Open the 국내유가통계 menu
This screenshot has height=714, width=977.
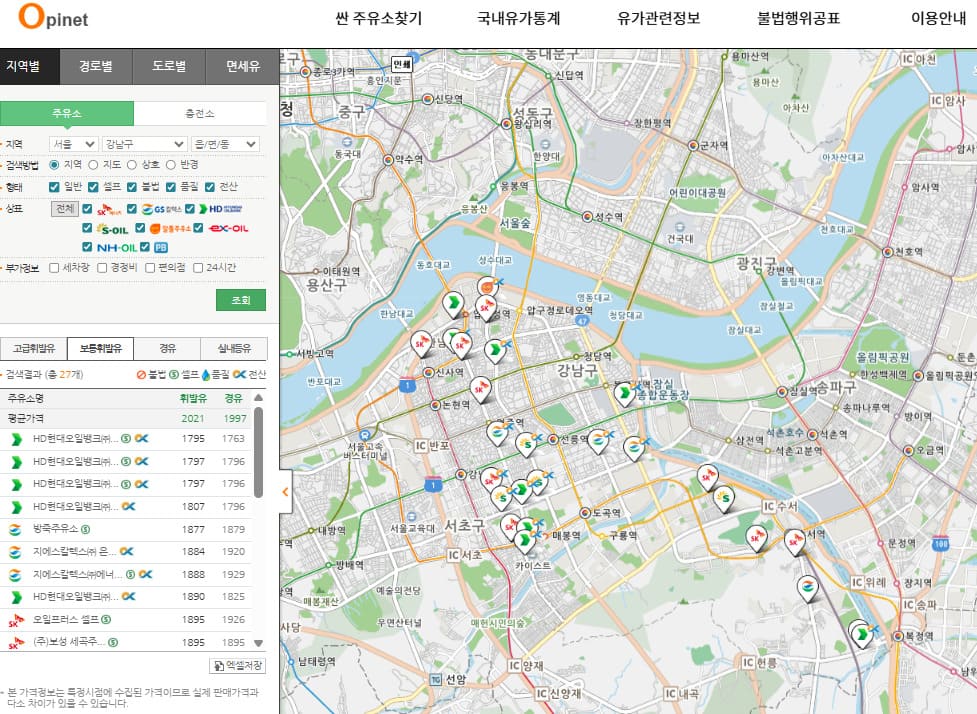(x=518, y=19)
